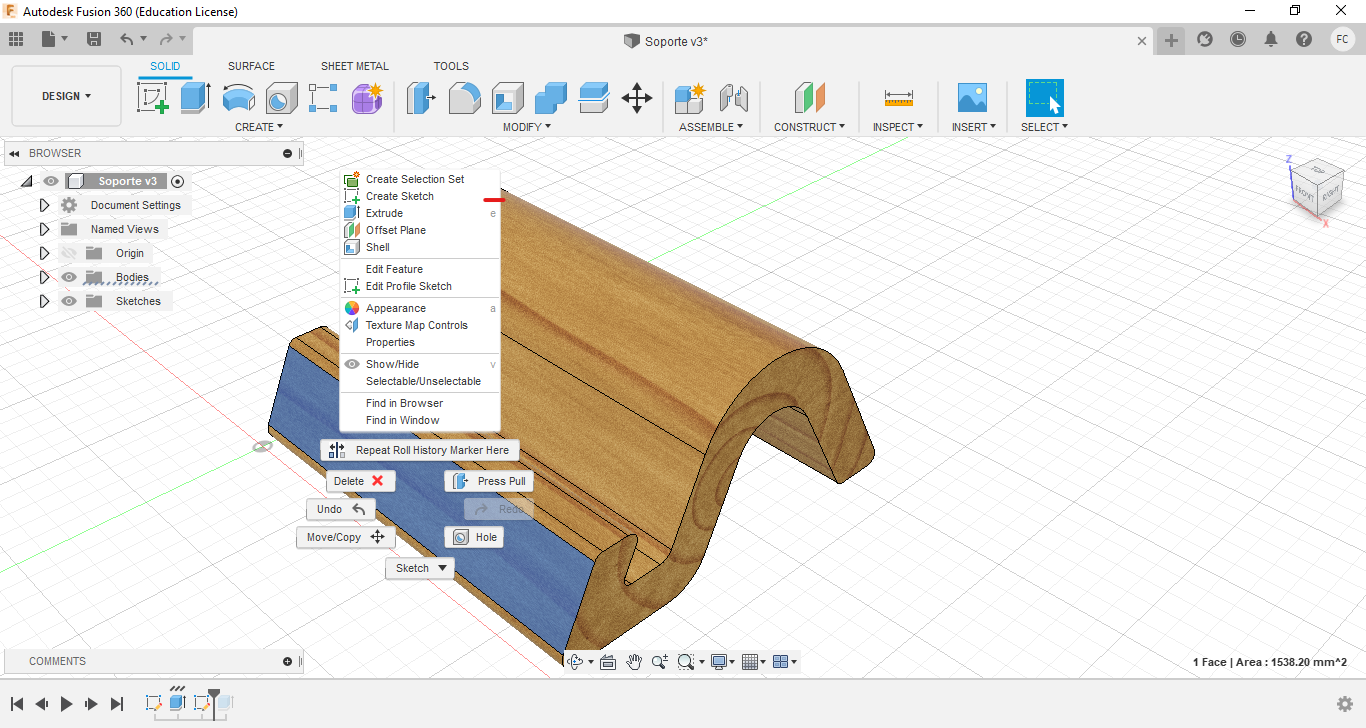
Task: Select the Revolve tool in the toolbar
Action: [238, 97]
